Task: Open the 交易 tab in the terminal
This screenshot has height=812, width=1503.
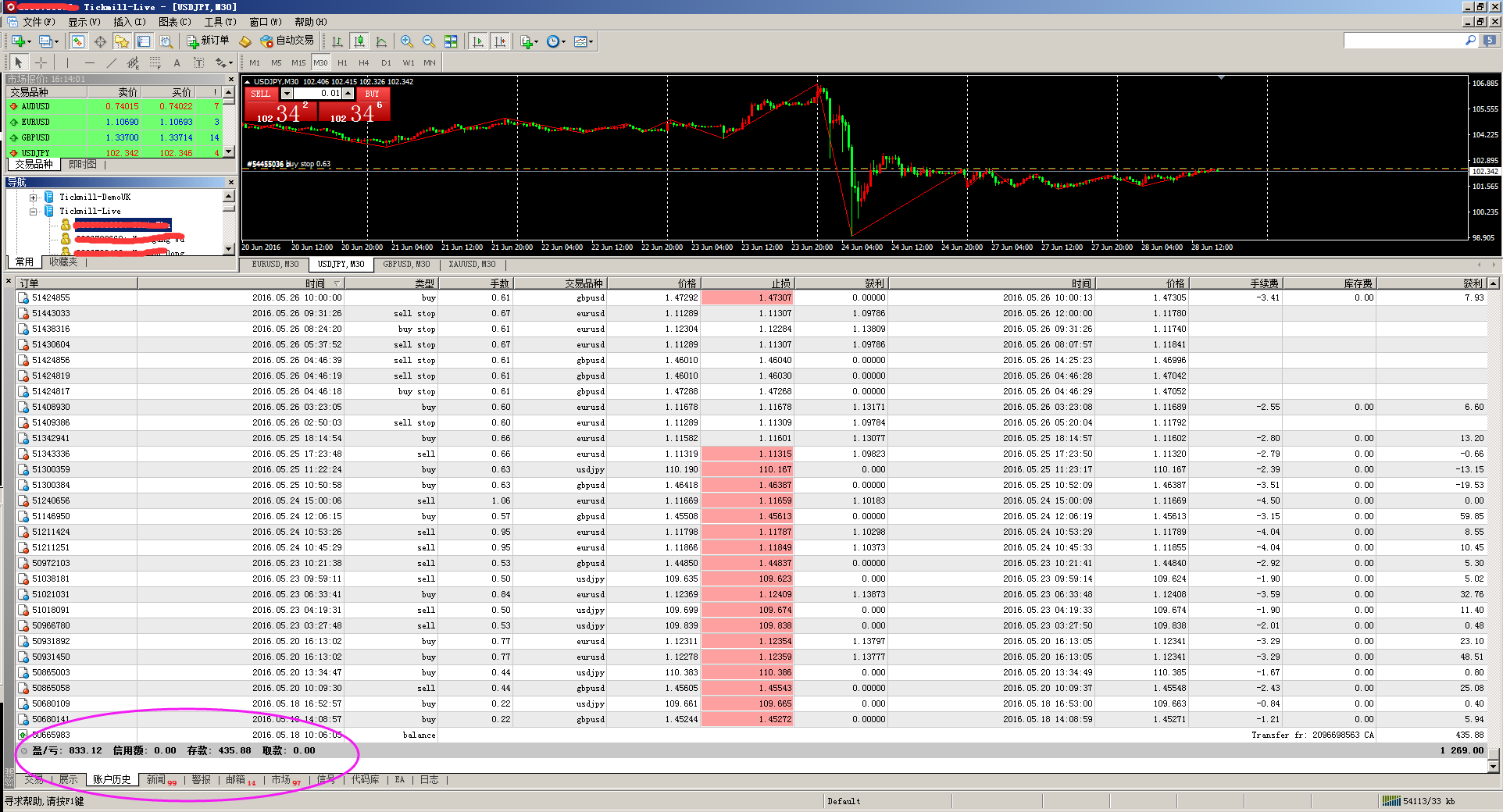Action: pos(34,780)
